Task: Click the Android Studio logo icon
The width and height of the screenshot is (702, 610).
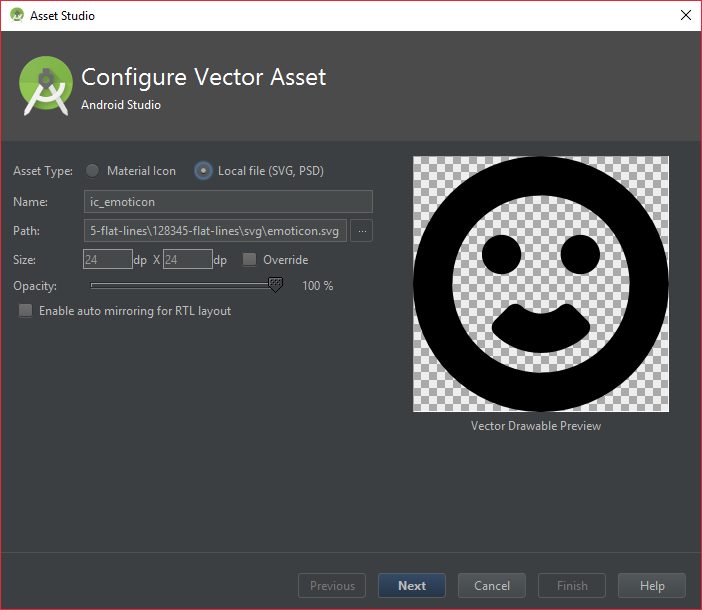Action: pos(45,86)
